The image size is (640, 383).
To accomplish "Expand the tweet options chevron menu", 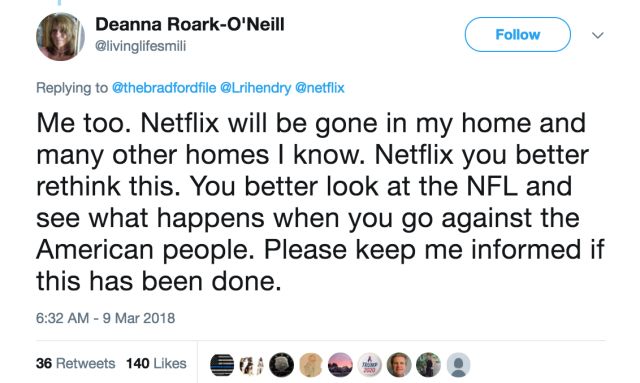I will pyautogui.click(x=598, y=36).
